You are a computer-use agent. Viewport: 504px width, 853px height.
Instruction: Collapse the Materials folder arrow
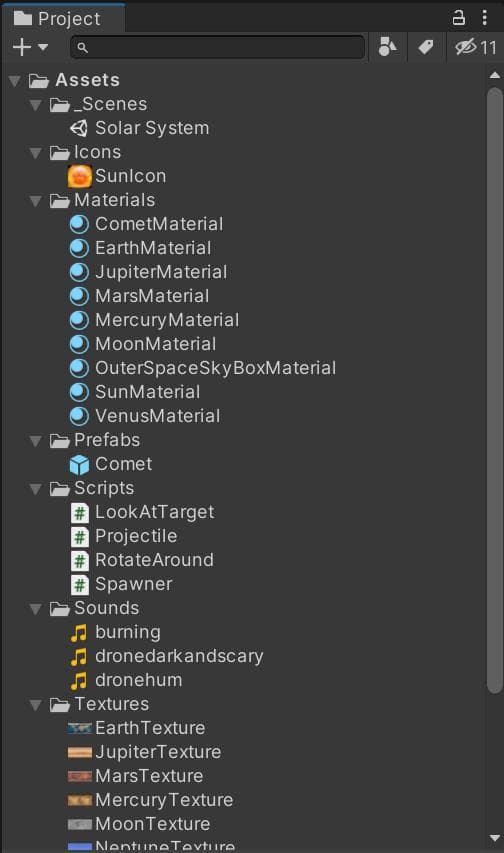[36, 201]
